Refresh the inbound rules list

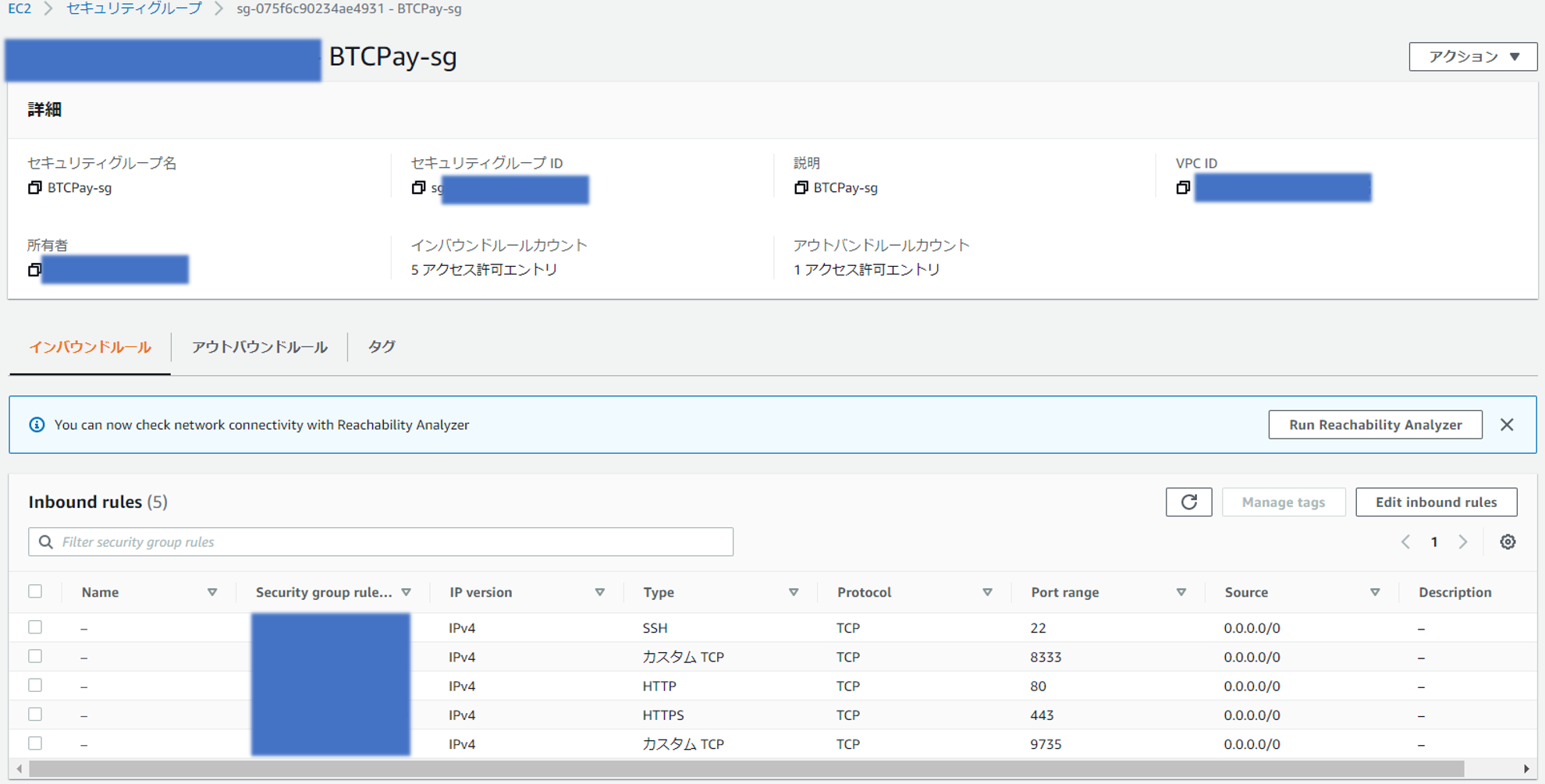click(x=1188, y=502)
